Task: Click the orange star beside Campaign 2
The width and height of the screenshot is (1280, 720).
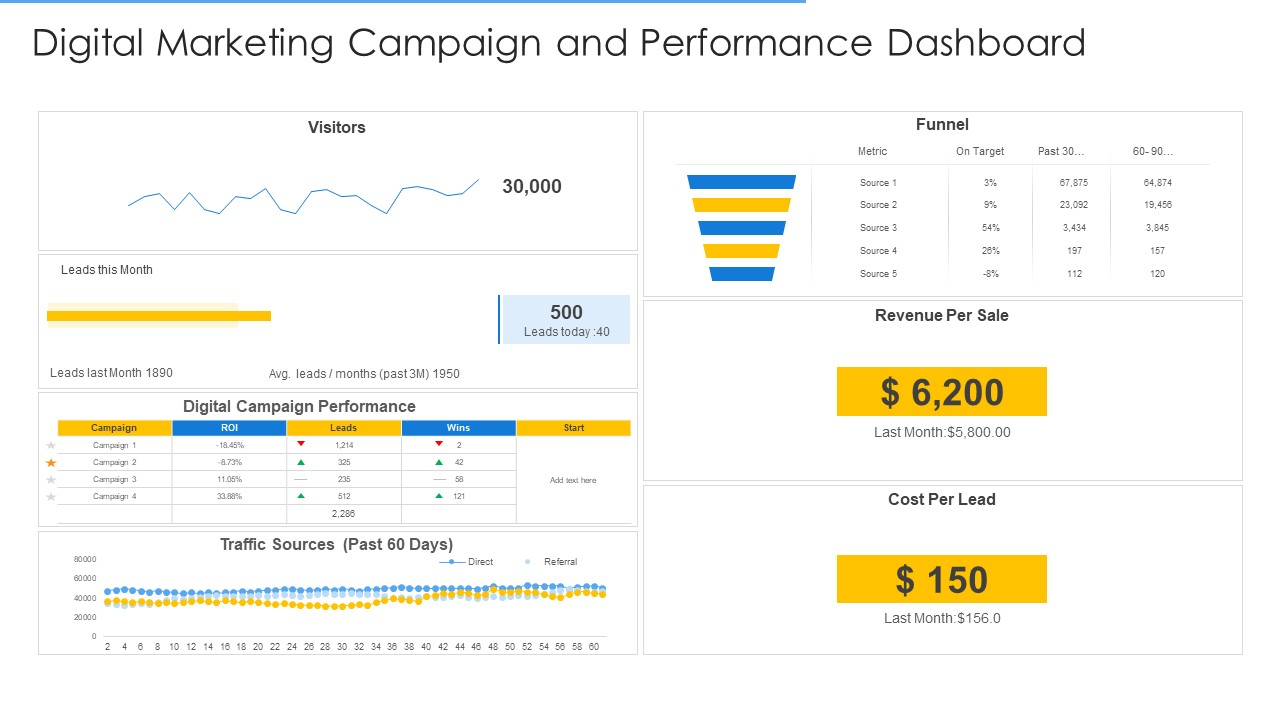Action: [x=51, y=463]
